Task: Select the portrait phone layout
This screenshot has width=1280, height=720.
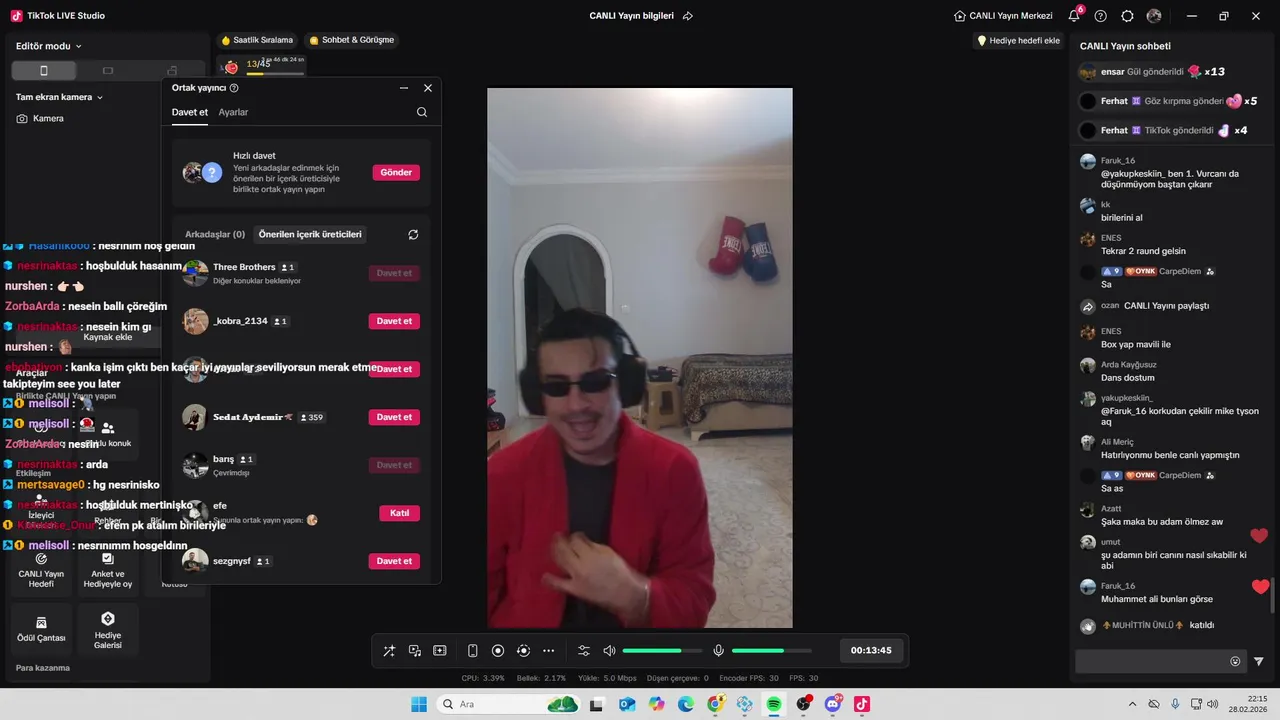Action: (x=43, y=71)
